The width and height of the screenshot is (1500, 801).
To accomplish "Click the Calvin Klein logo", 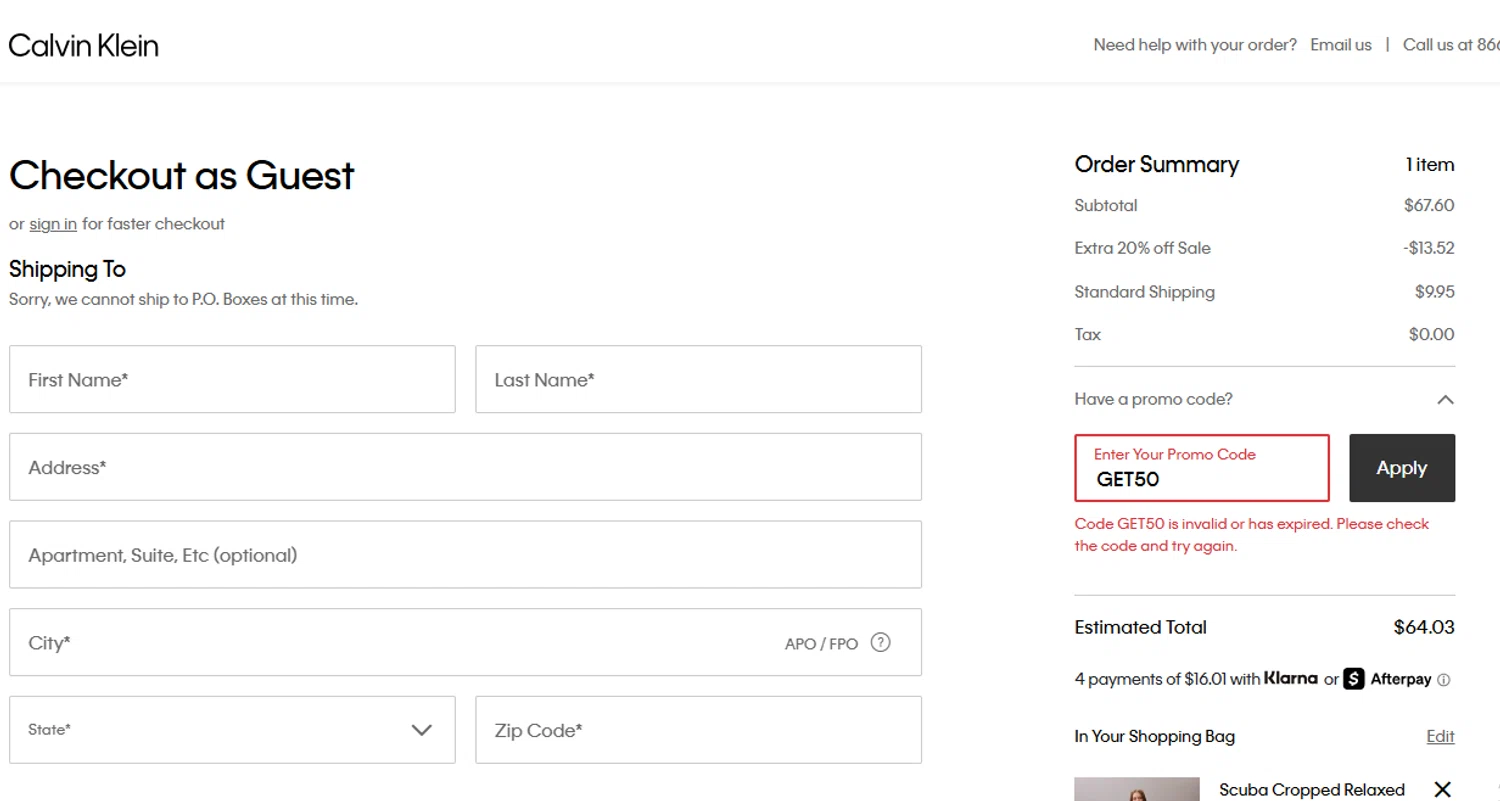I will tap(84, 45).
